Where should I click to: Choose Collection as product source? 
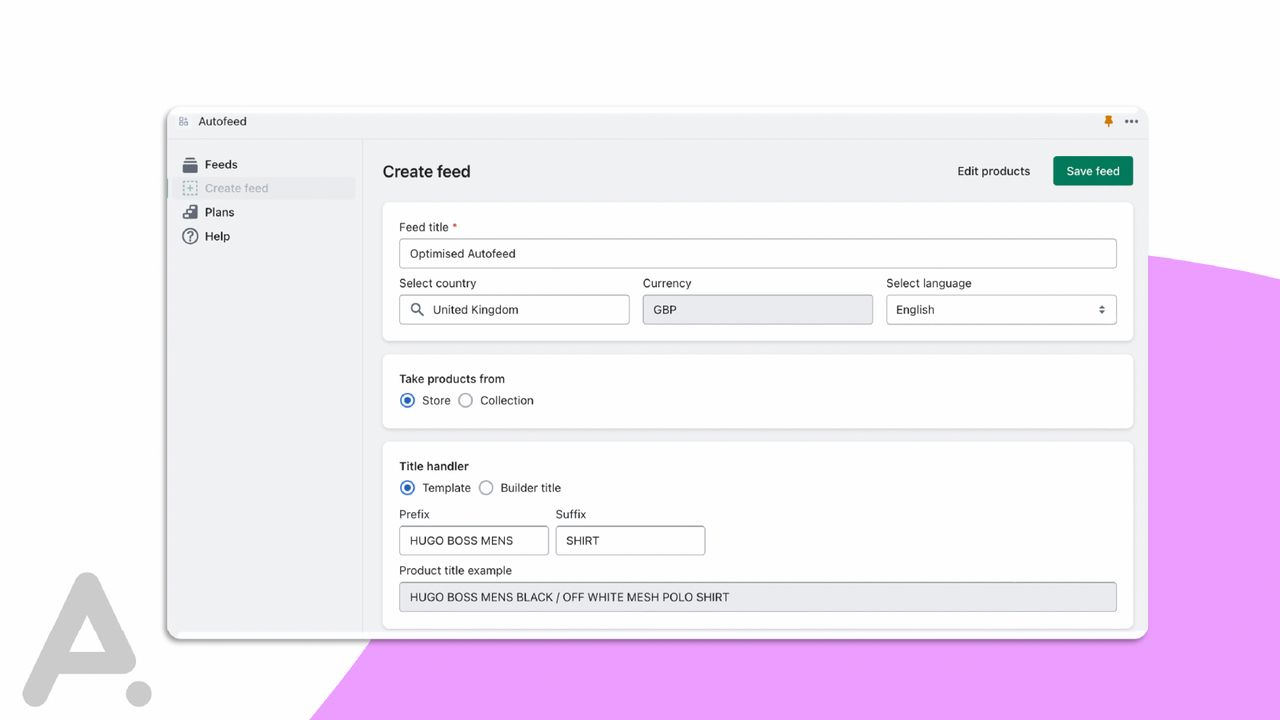coord(465,400)
